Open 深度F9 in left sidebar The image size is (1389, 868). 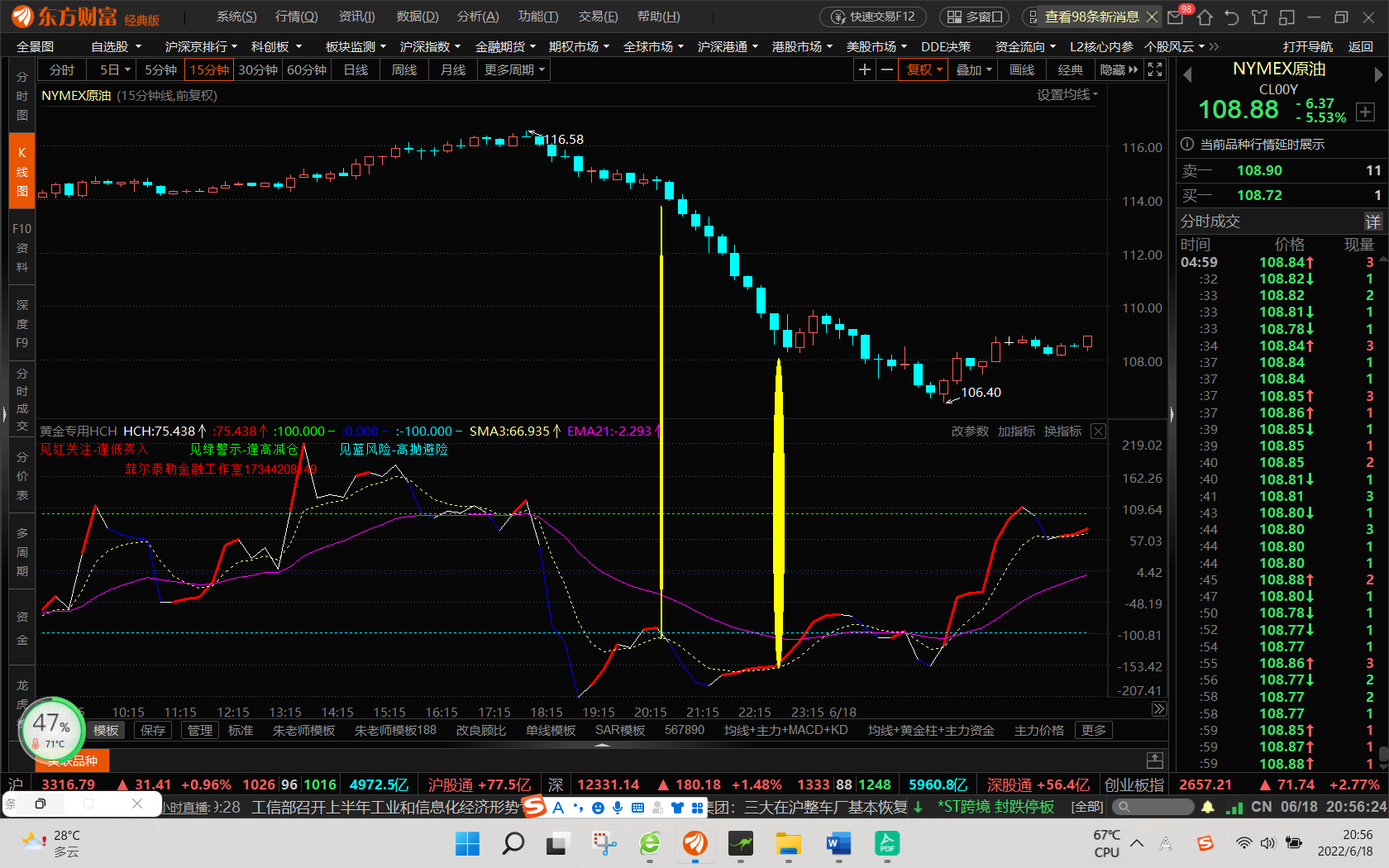[22, 323]
